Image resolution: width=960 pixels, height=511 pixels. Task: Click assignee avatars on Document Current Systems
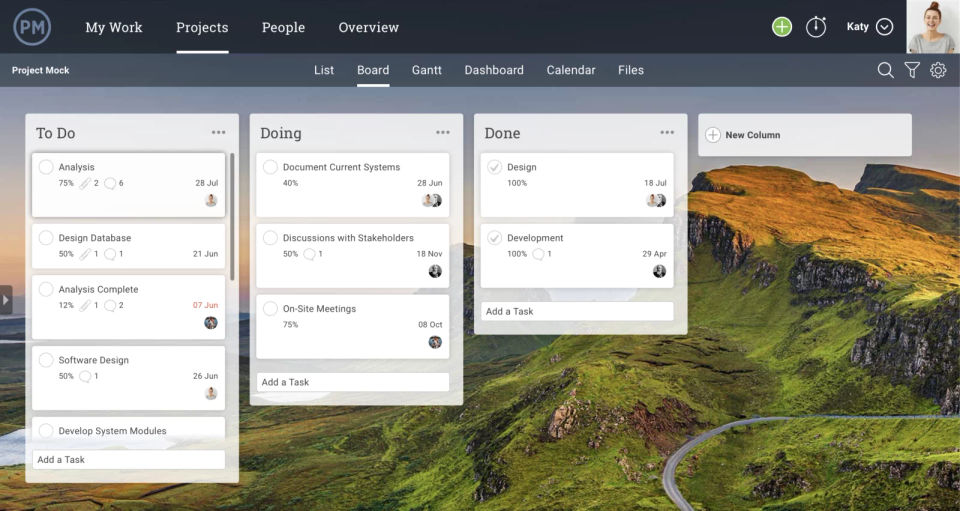click(x=432, y=200)
